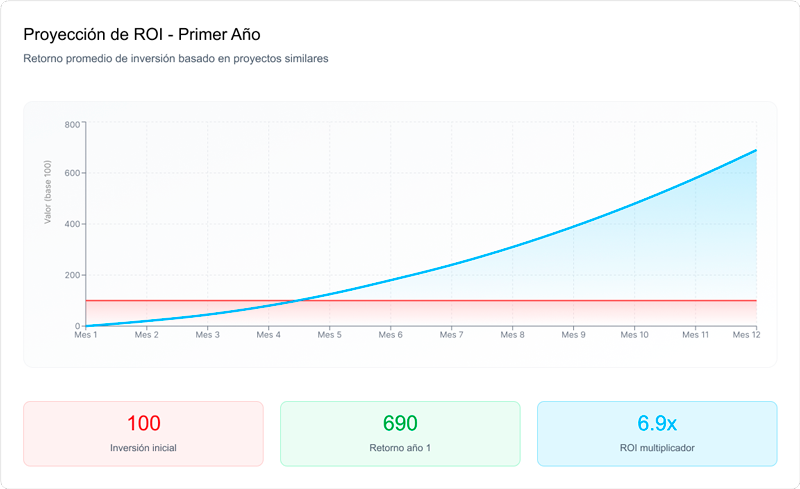Click the 'Mes 12' x-axis label
800x489 pixels.
click(745, 335)
